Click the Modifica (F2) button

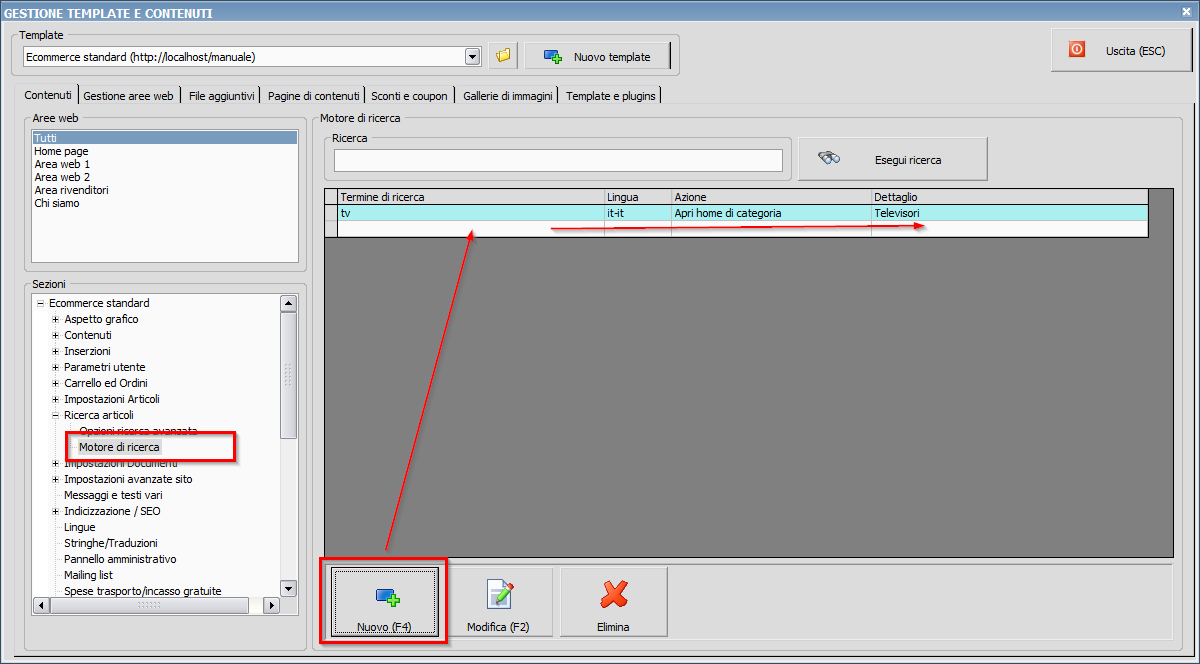pos(498,601)
